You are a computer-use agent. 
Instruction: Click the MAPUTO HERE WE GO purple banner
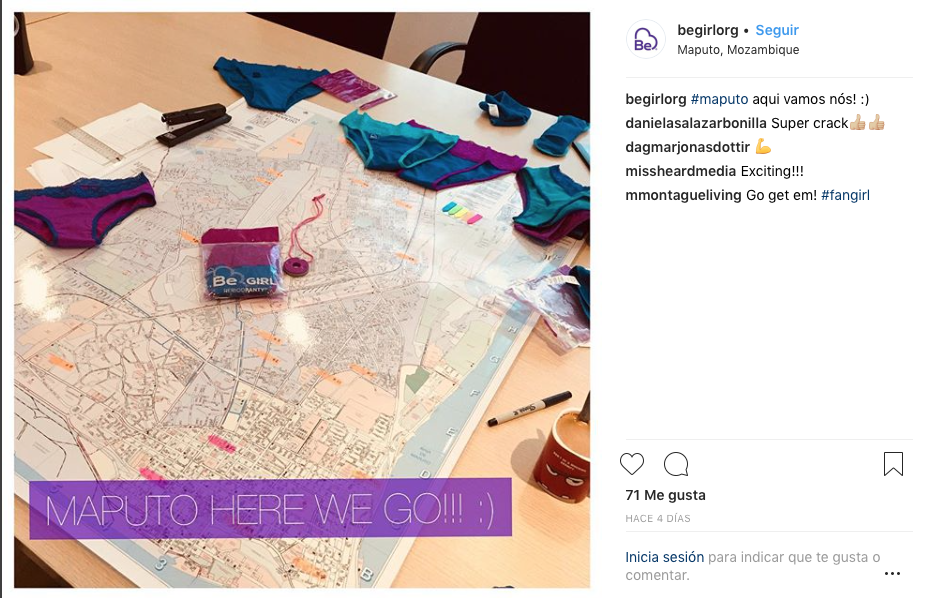click(x=270, y=508)
